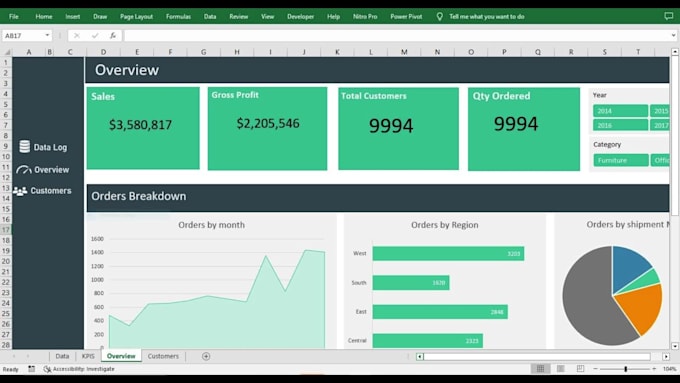
Task: Filter Year slicer to 2015
Action: click(660, 111)
